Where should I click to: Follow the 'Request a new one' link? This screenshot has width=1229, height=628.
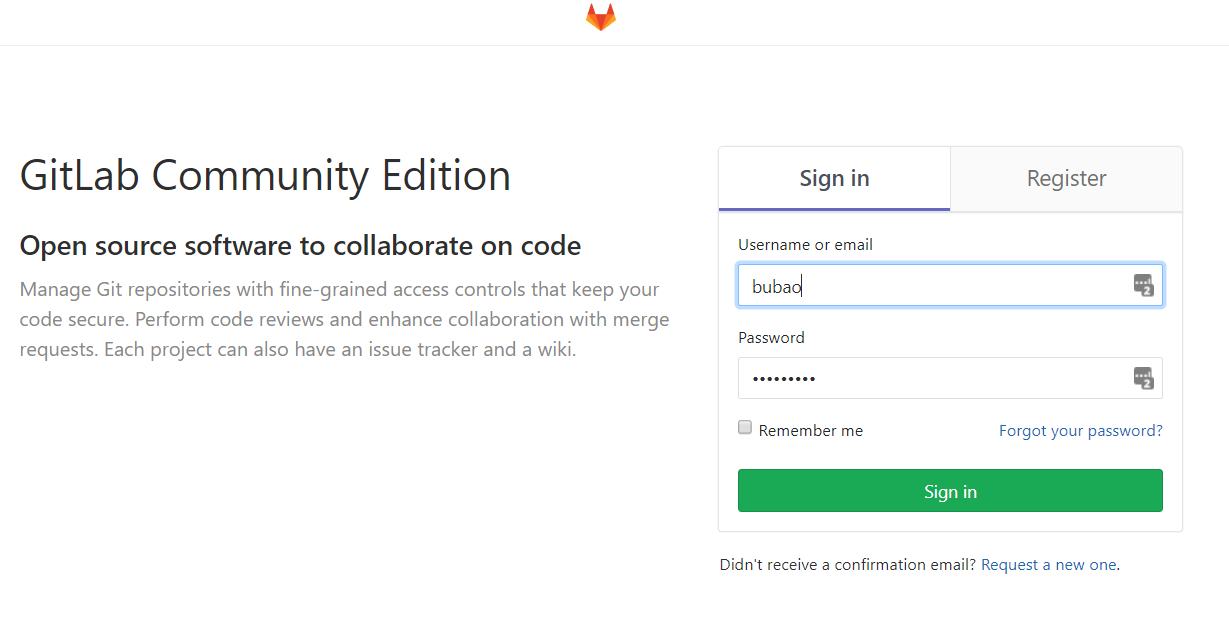[x=1048, y=565]
